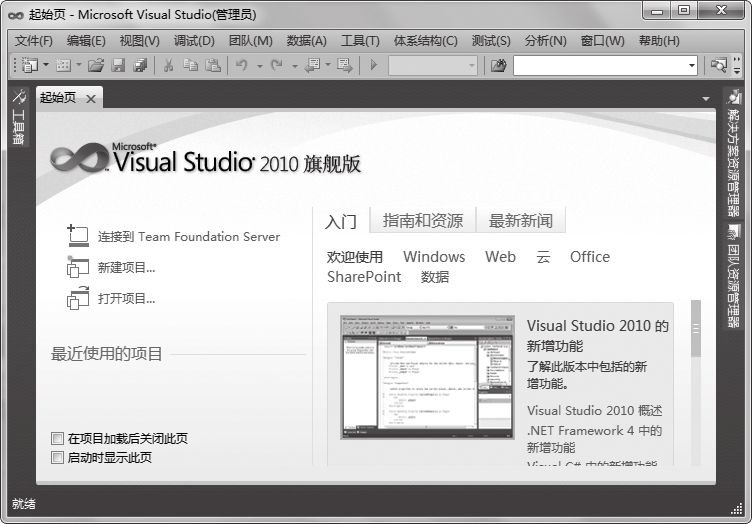Open the 测试(S) menu
The height and width of the screenshot is (524, 752).
[x=491, y=41]
